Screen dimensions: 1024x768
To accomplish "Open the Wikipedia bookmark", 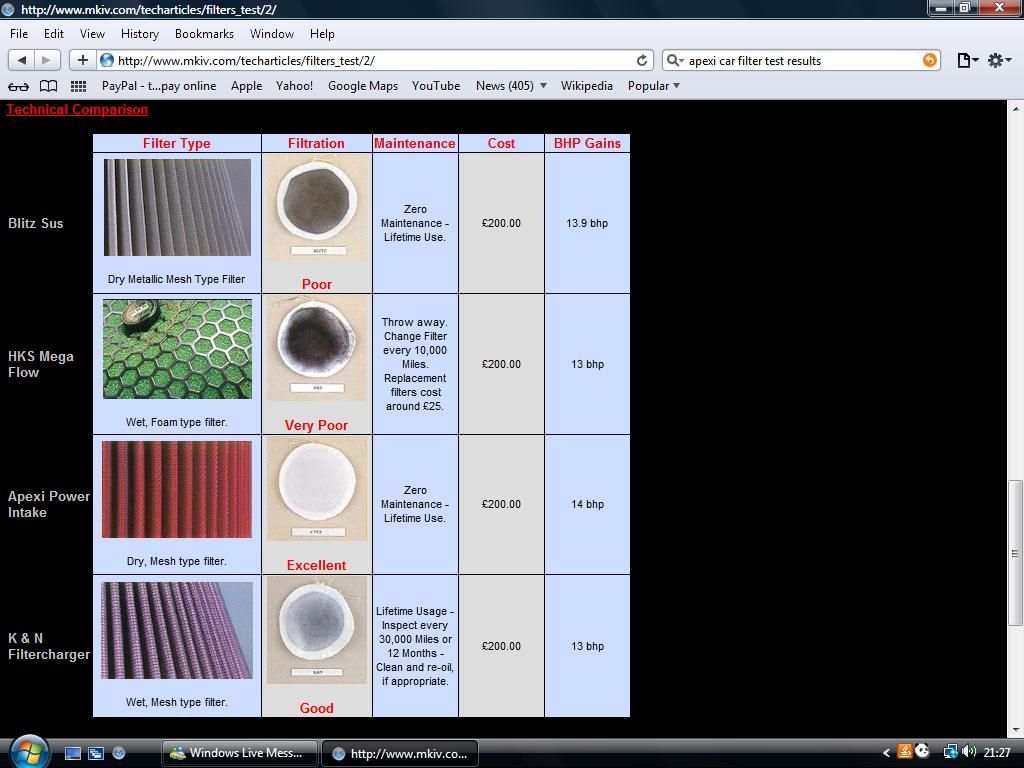I will click(x=586, y=86).
